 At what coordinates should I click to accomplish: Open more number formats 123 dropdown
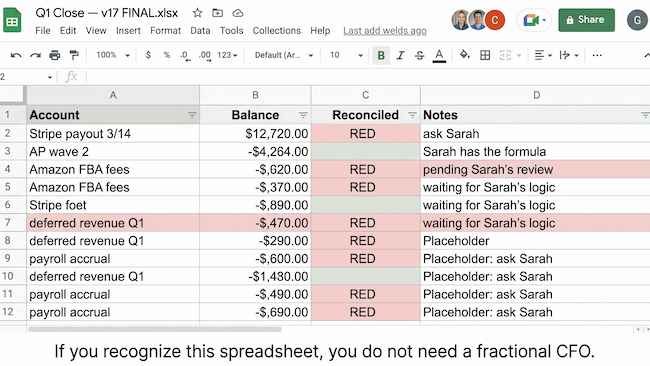[227, 55]
